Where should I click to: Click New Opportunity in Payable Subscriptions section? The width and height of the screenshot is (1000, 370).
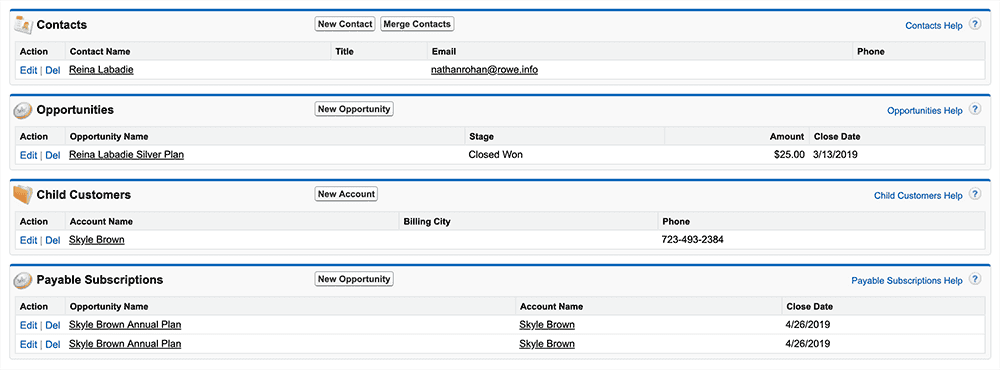[354, 279]
